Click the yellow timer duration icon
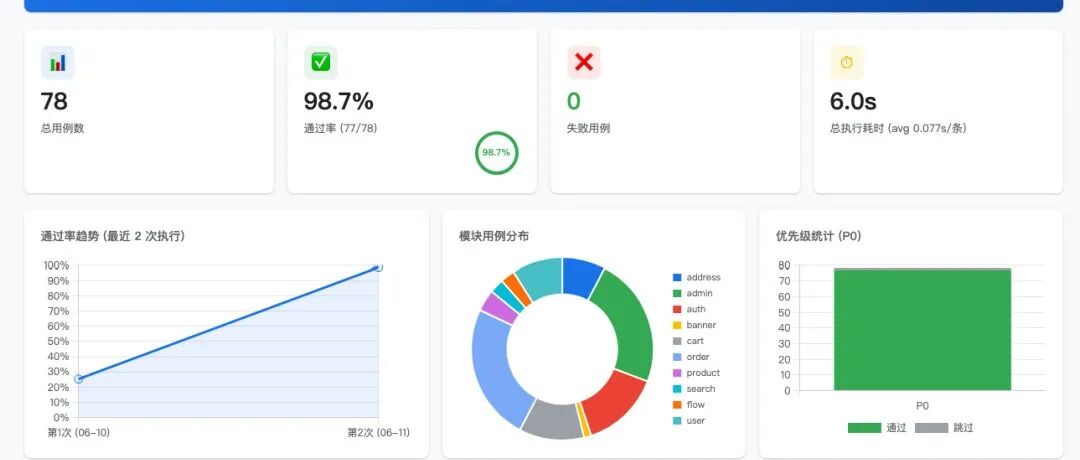This screenshot has width=1080, height=460. [847, 63]
